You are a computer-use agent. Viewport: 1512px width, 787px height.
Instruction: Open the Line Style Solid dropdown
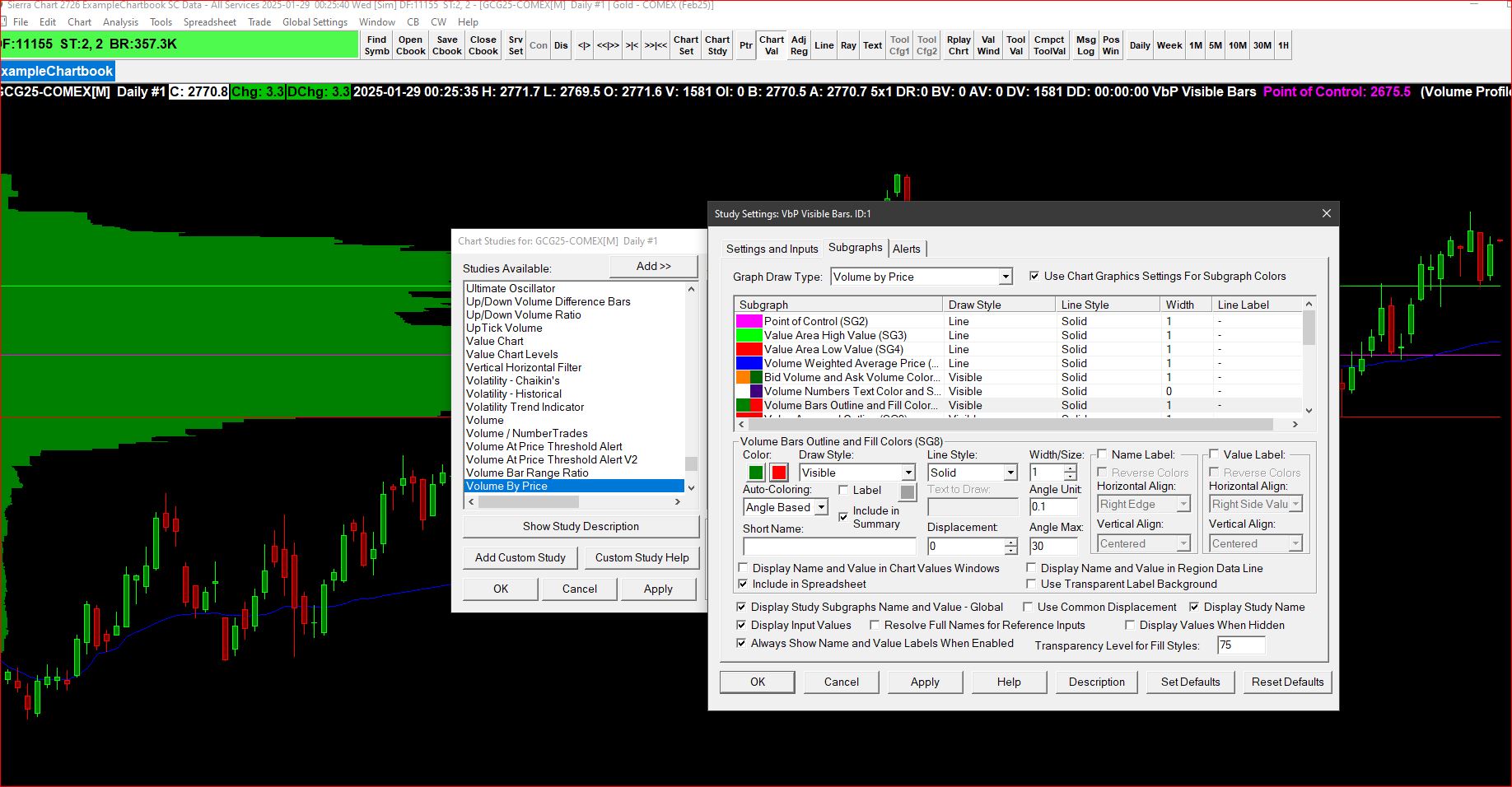tap(1010, 473)
